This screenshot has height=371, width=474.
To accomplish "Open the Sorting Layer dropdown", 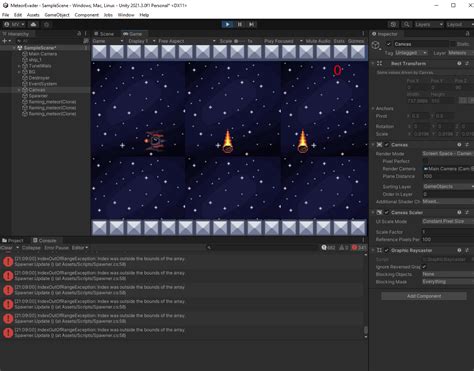I will coord(448,186).
